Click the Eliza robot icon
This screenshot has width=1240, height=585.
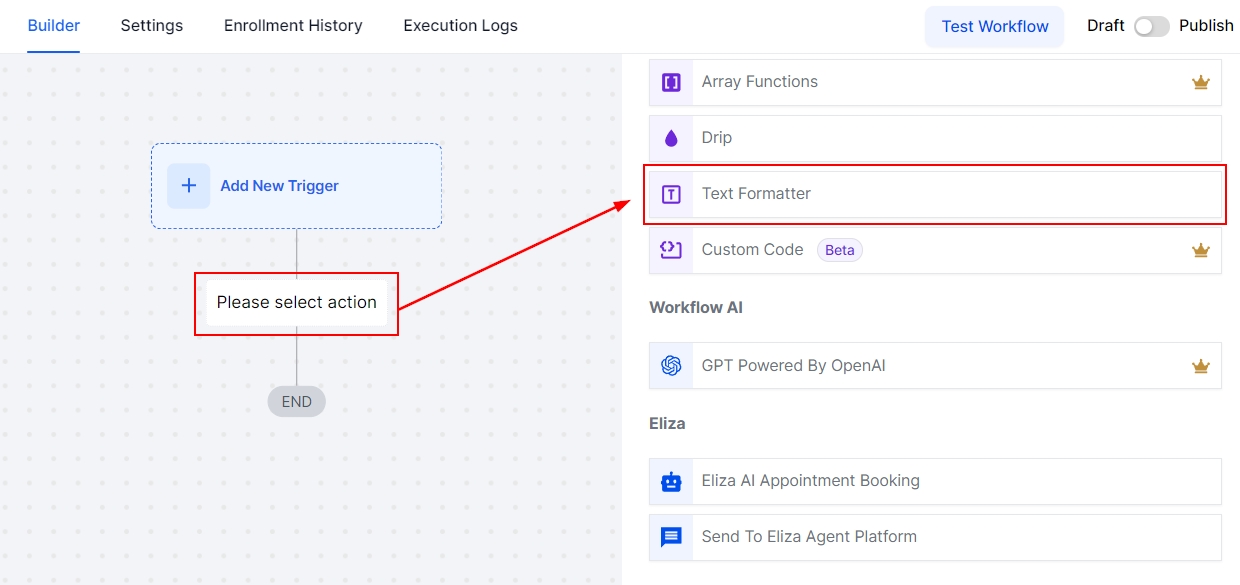point(671,481)
